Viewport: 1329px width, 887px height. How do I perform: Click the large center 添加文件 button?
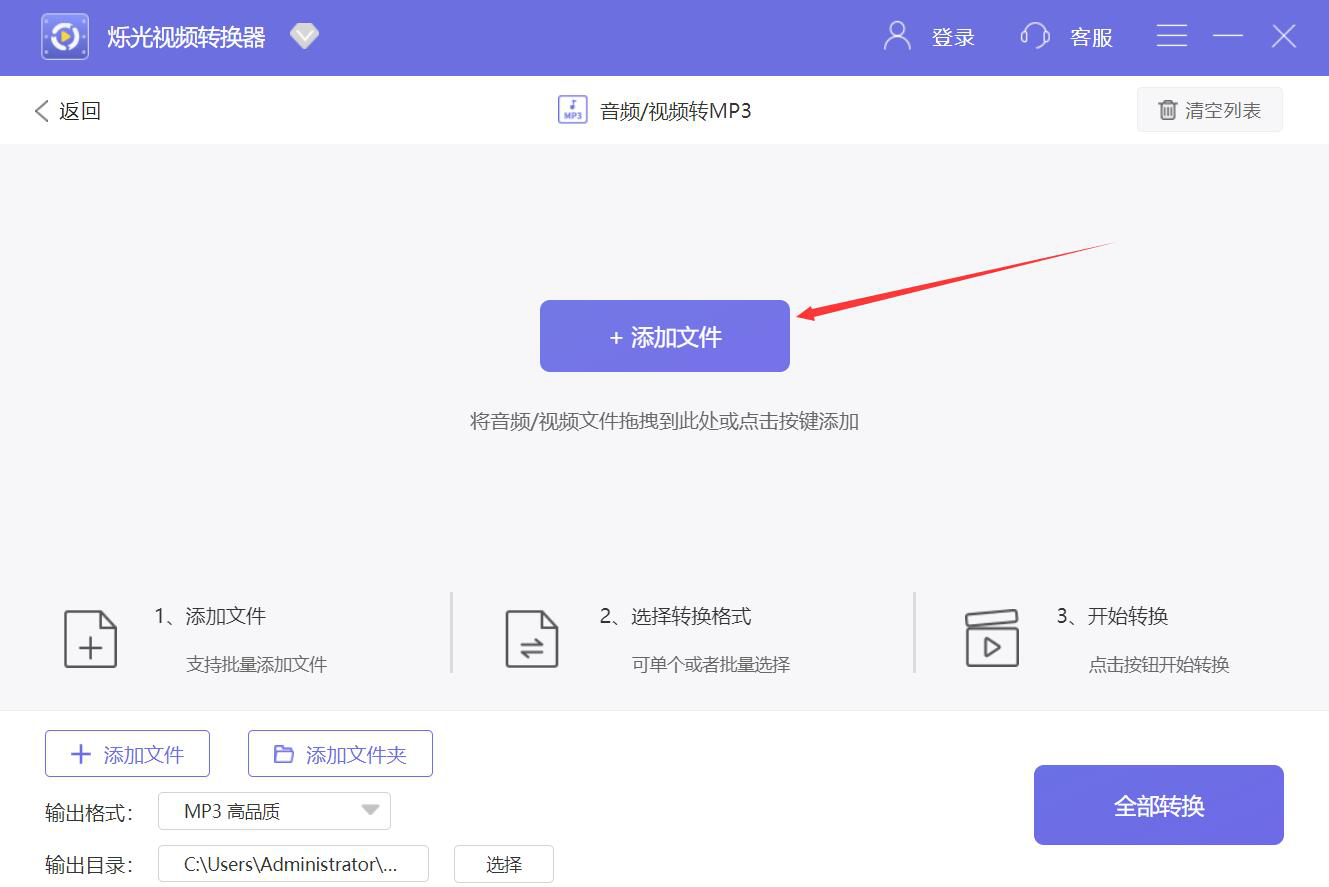665,336
